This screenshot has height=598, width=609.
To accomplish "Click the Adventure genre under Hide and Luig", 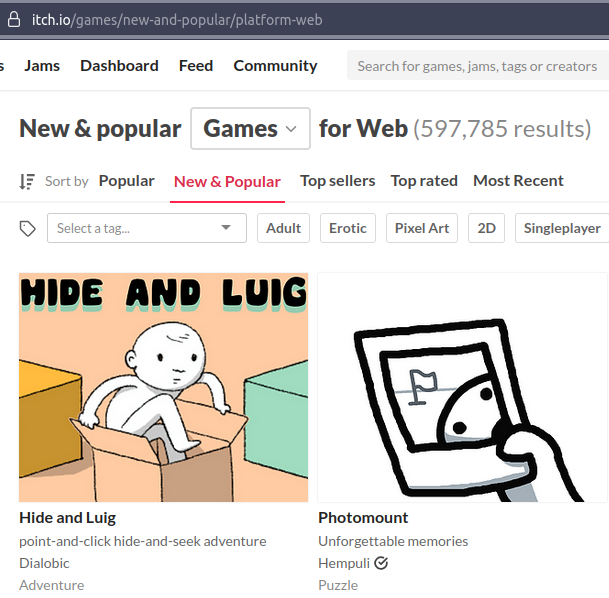I will pyautogui.click(x=52, y=585).
